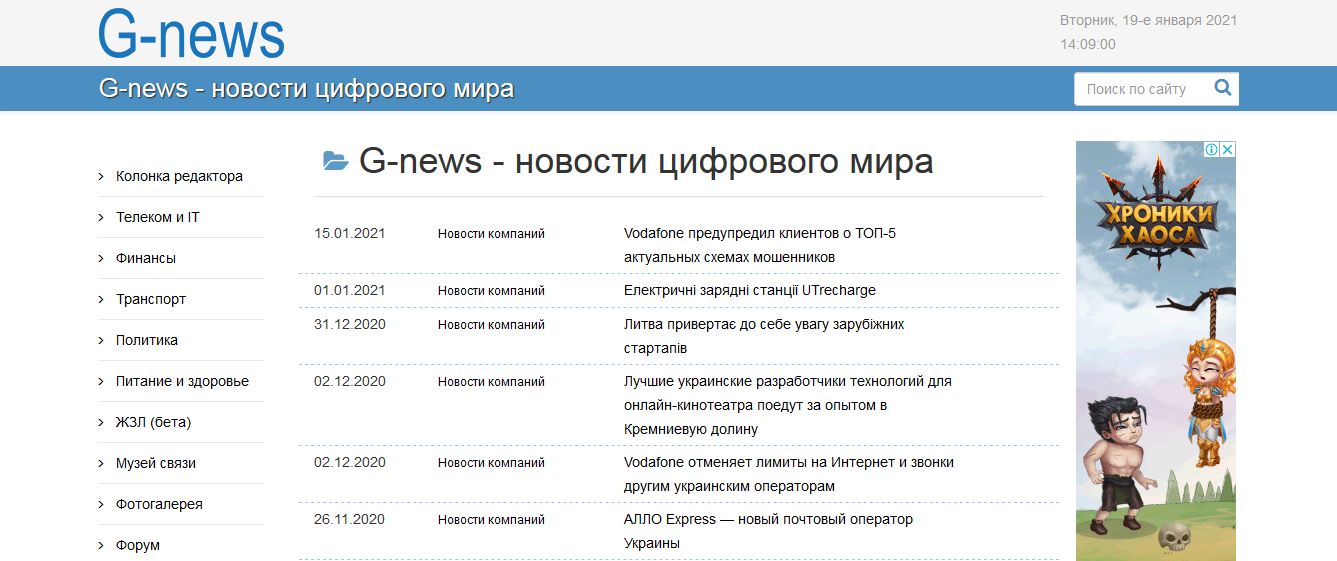
Task: Open article 'Литва привертає до себе увагу'
Action: 764,336
